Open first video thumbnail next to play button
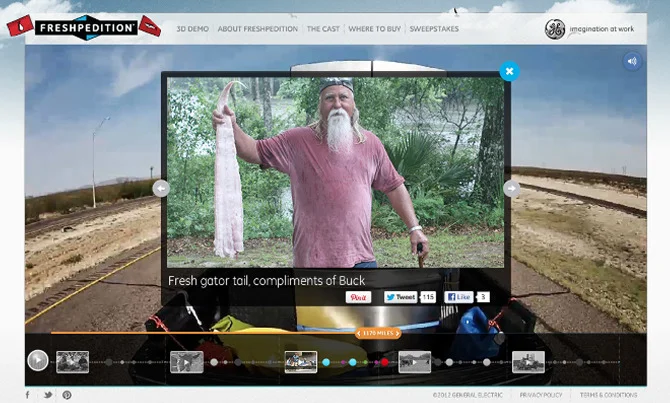Viewport: 670px width, 403px height. pyautogui.click(x=73, y=362)
